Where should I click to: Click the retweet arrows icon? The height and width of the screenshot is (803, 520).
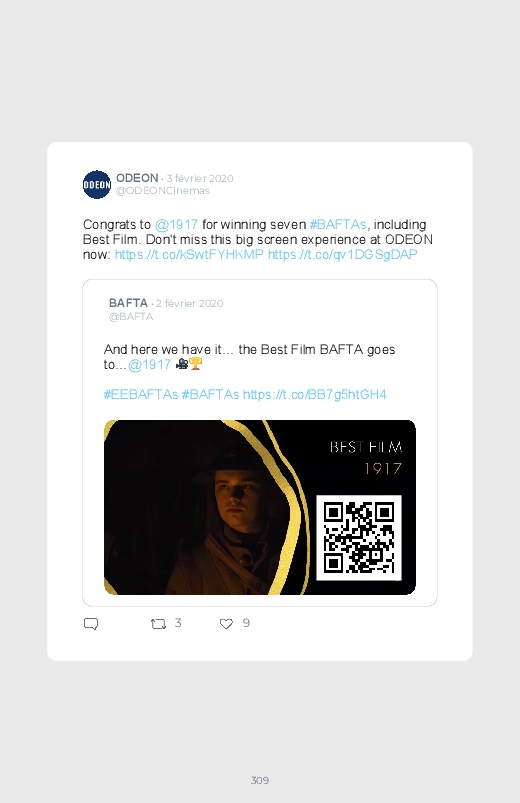click(158, 624)
